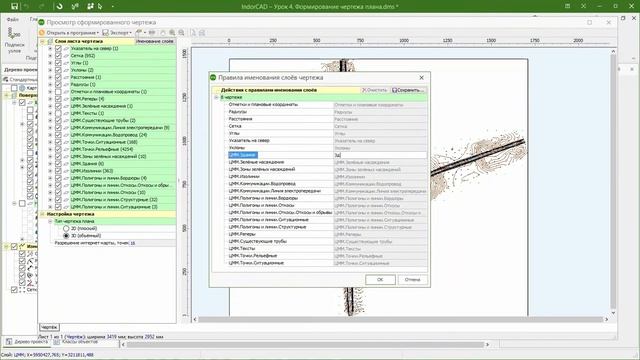Open the Открыть в программе dropdown
The image size is (640, 360).
click(x=69, y=33)
